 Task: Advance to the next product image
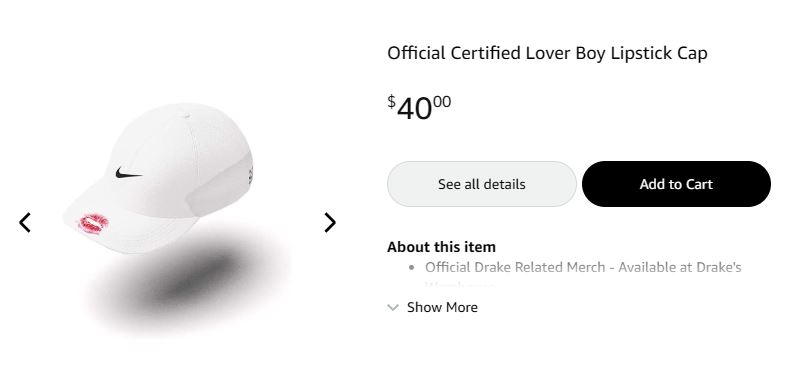click(x=330, y=222)
